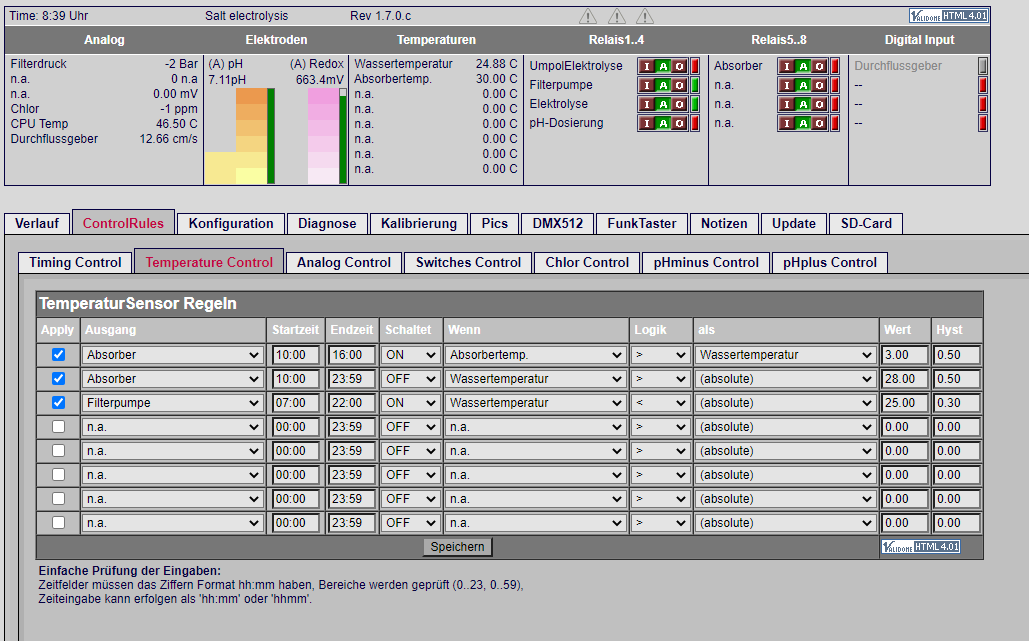Uncheck Apply for Absorber ON rule
The height and width of the screenshot is (641, 1029).
pos(58,354)
